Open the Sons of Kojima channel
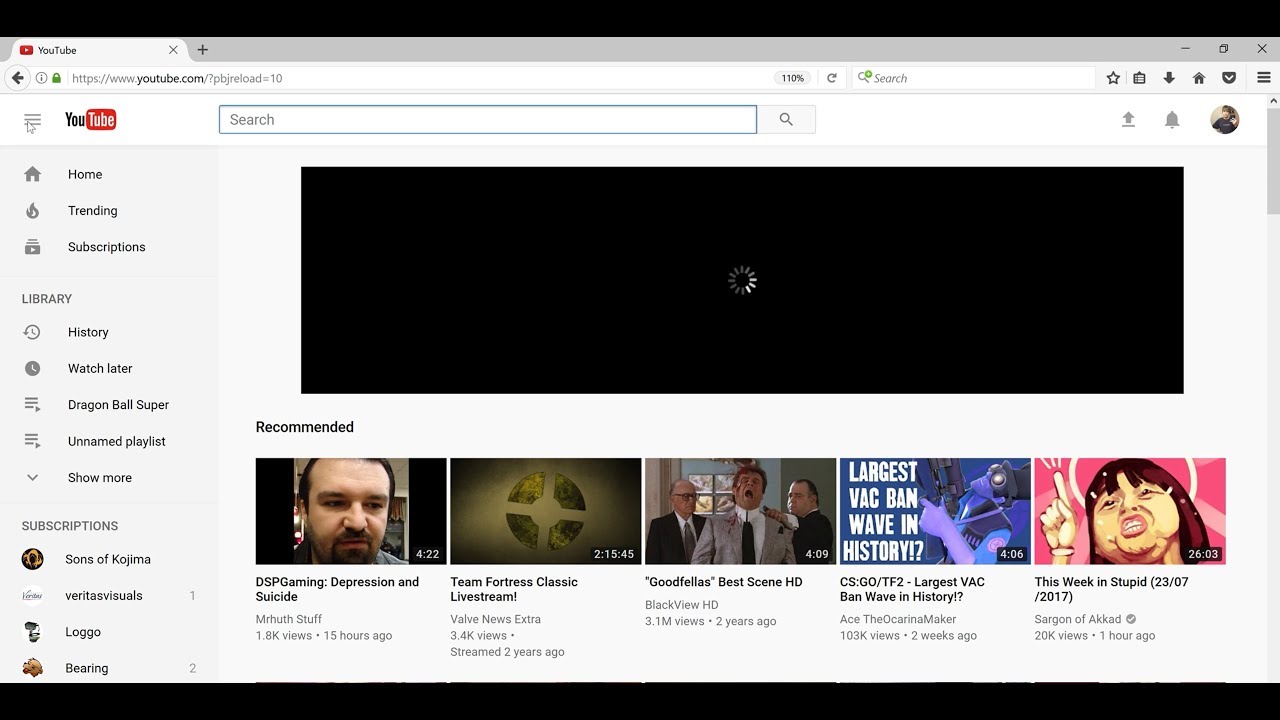The width and height of the screenshot is (1280, 720). tap(109, 559)
